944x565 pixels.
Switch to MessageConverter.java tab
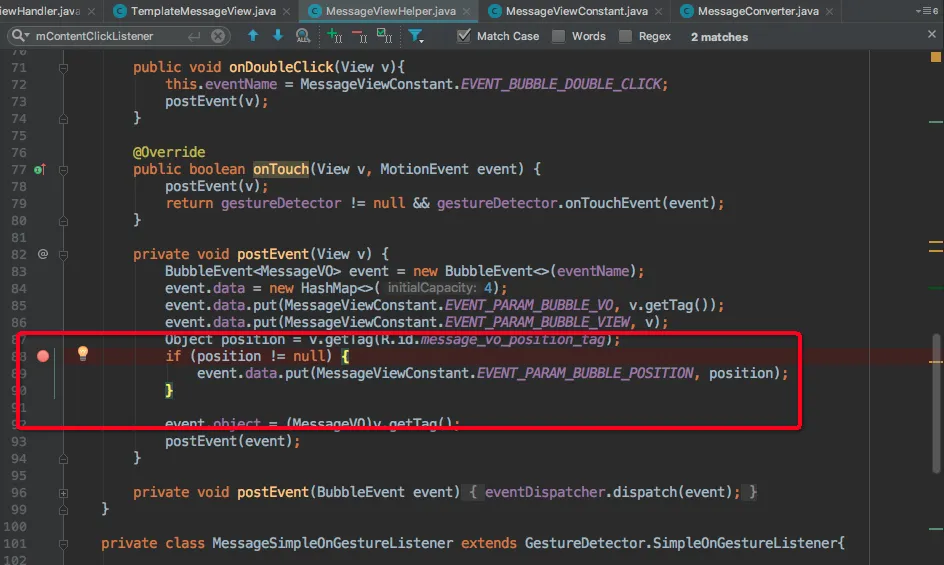click(x=758, y=11)
